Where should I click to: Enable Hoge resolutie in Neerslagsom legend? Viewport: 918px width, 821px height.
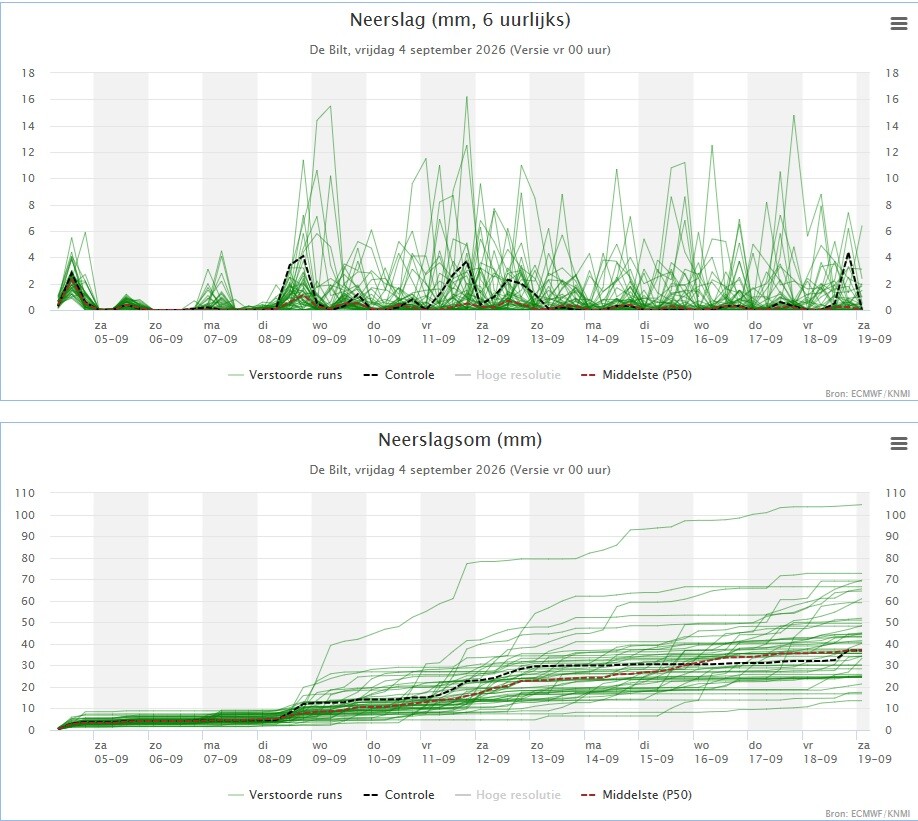coord(508,795)
